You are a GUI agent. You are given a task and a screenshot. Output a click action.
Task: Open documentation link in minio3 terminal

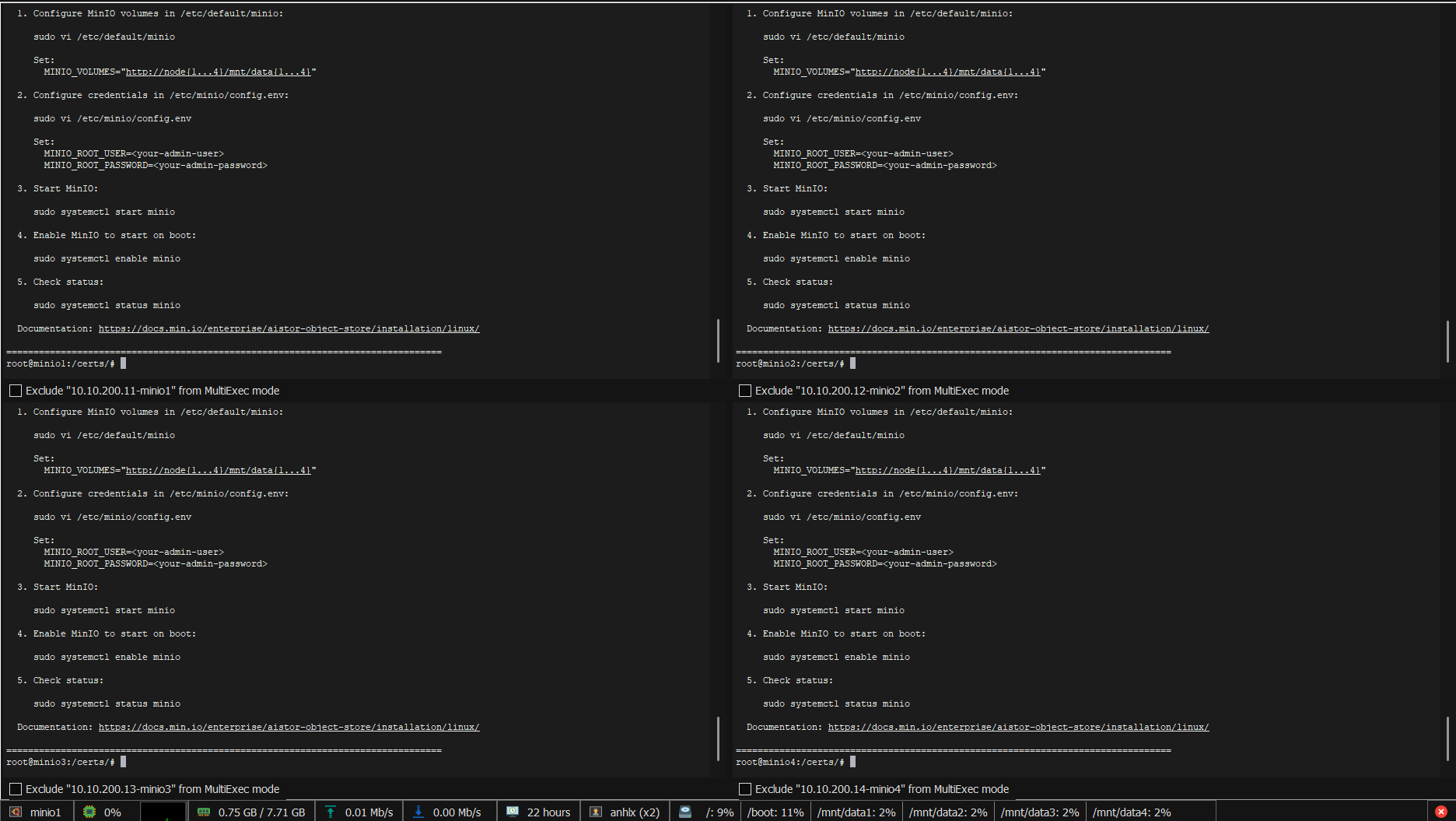pos(289,727)
